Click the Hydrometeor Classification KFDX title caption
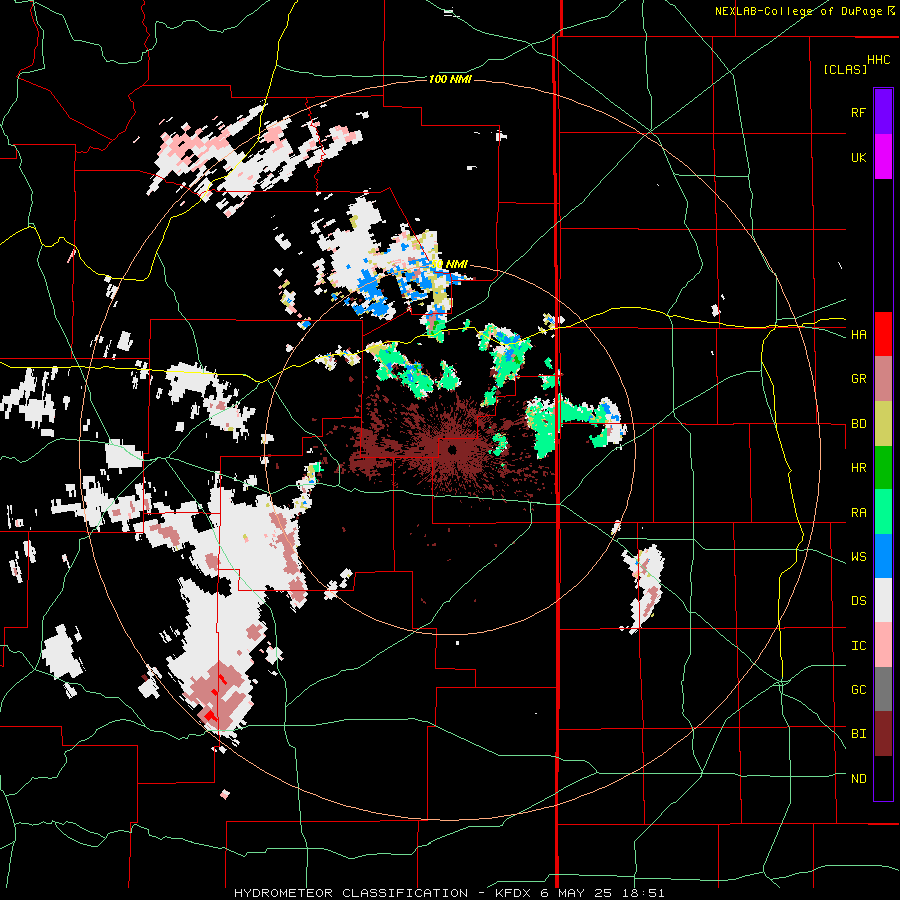Screen dimensions: 900x900 [449, 893]
